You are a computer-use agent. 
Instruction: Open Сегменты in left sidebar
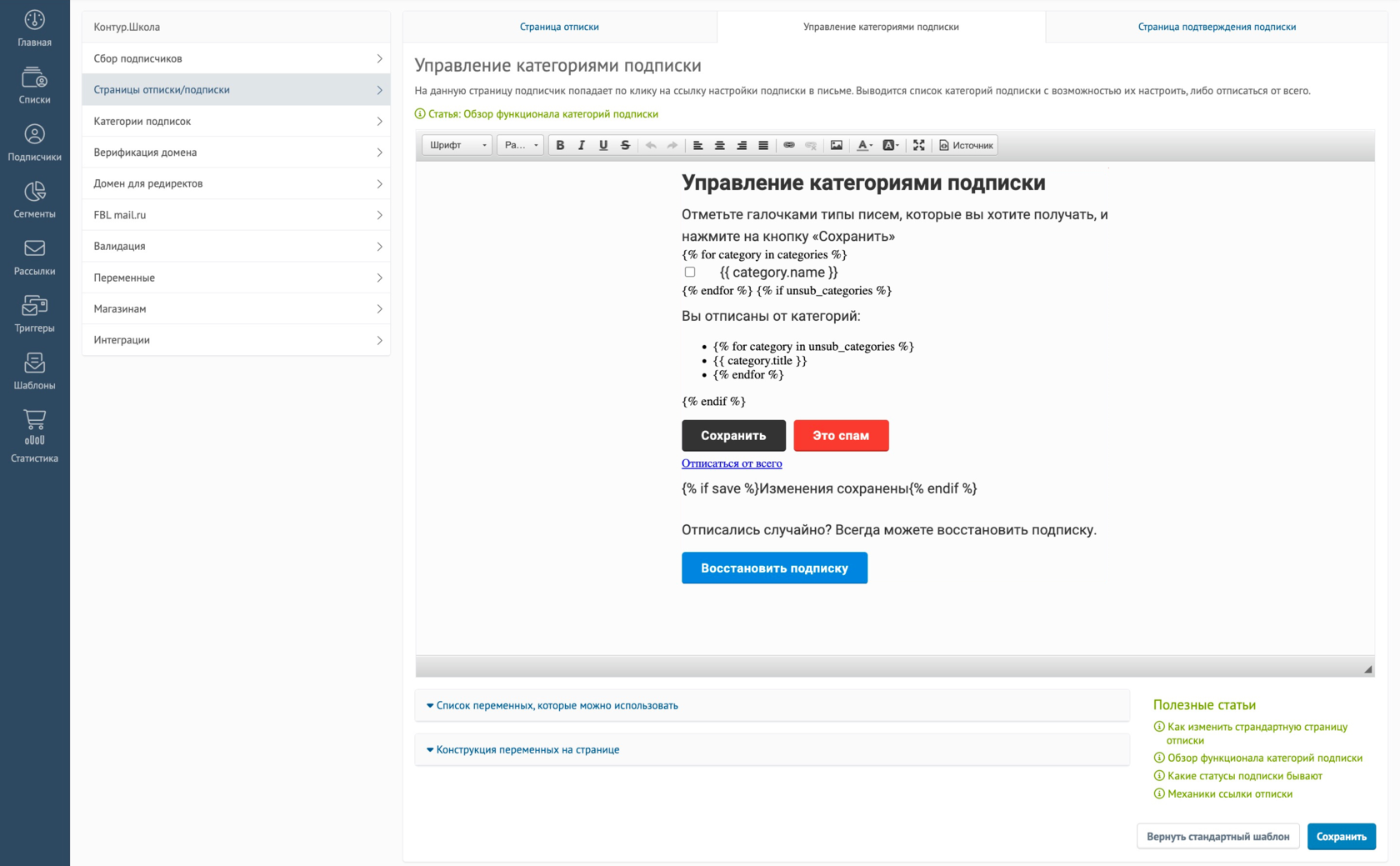click(x=34, y=200)
